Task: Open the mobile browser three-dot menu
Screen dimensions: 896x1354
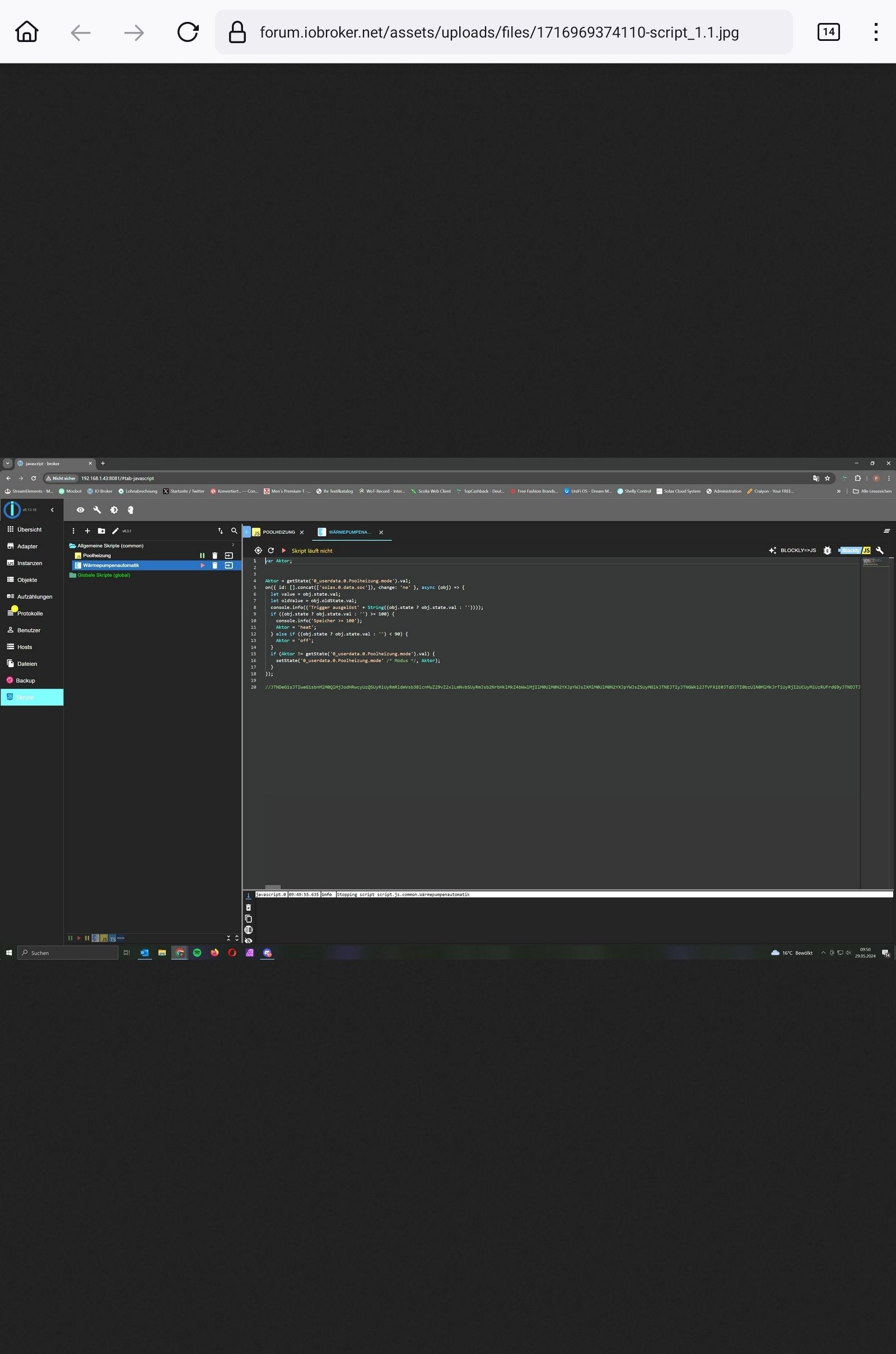Action: click(875, 32)
